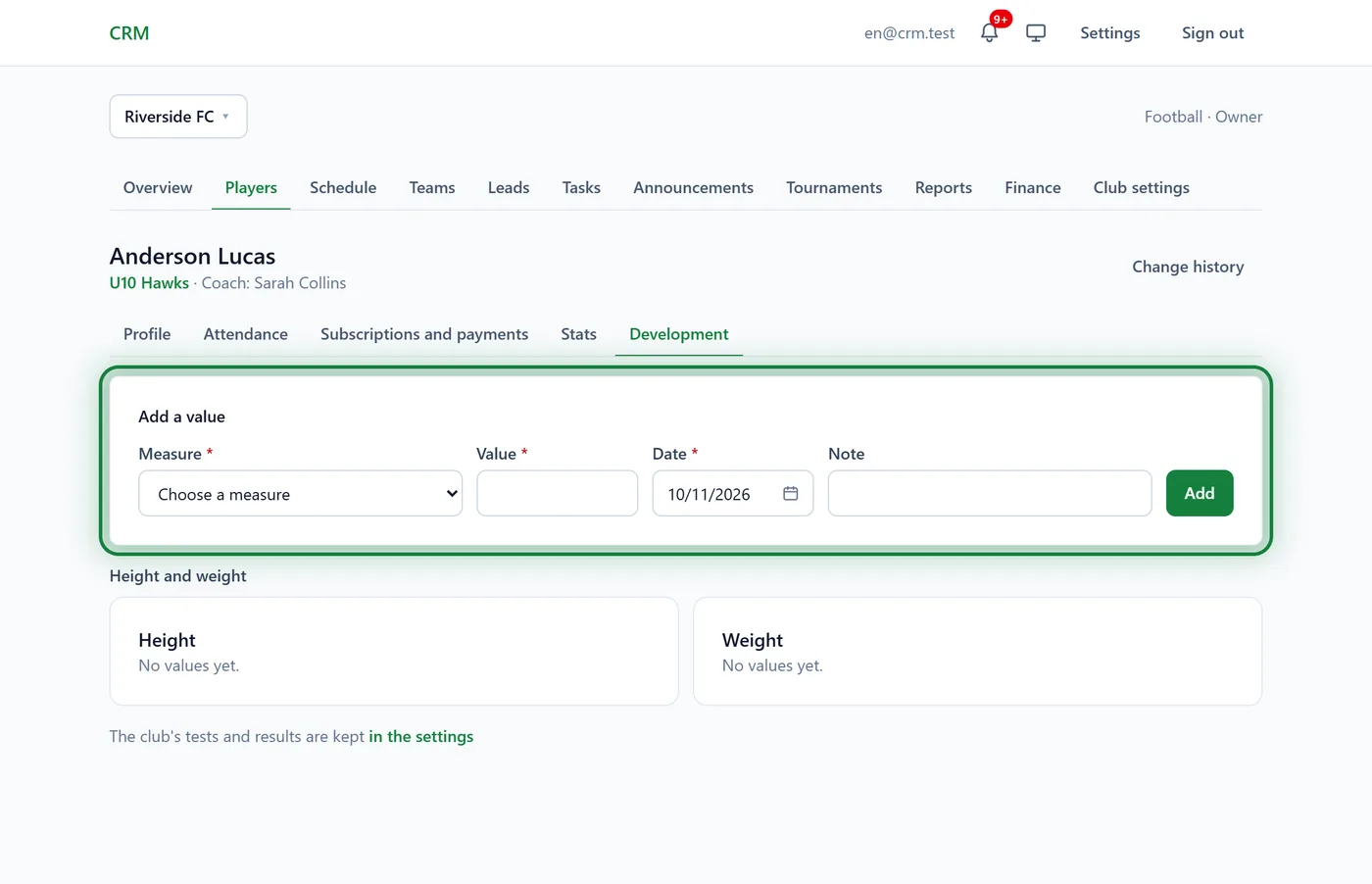1372x884 pixels.
Task: Click the Weight card heading
Action: tap(753, 640)
